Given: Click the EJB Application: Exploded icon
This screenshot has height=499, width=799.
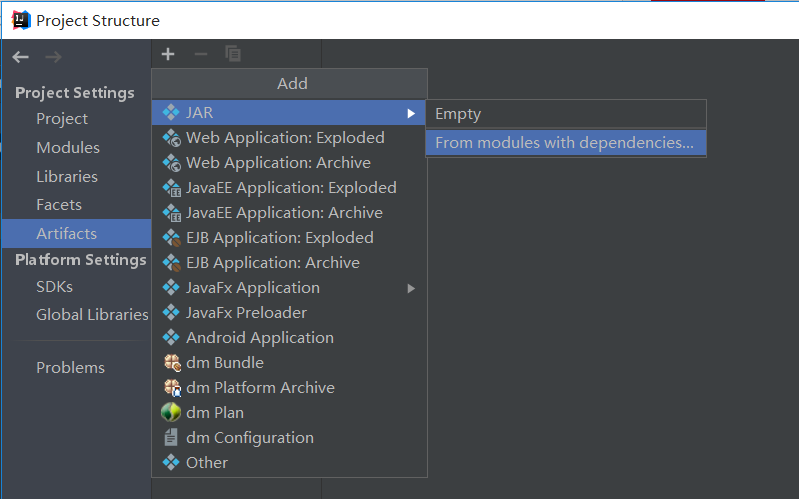Looking at the screenshot, I should click(171, 238).
